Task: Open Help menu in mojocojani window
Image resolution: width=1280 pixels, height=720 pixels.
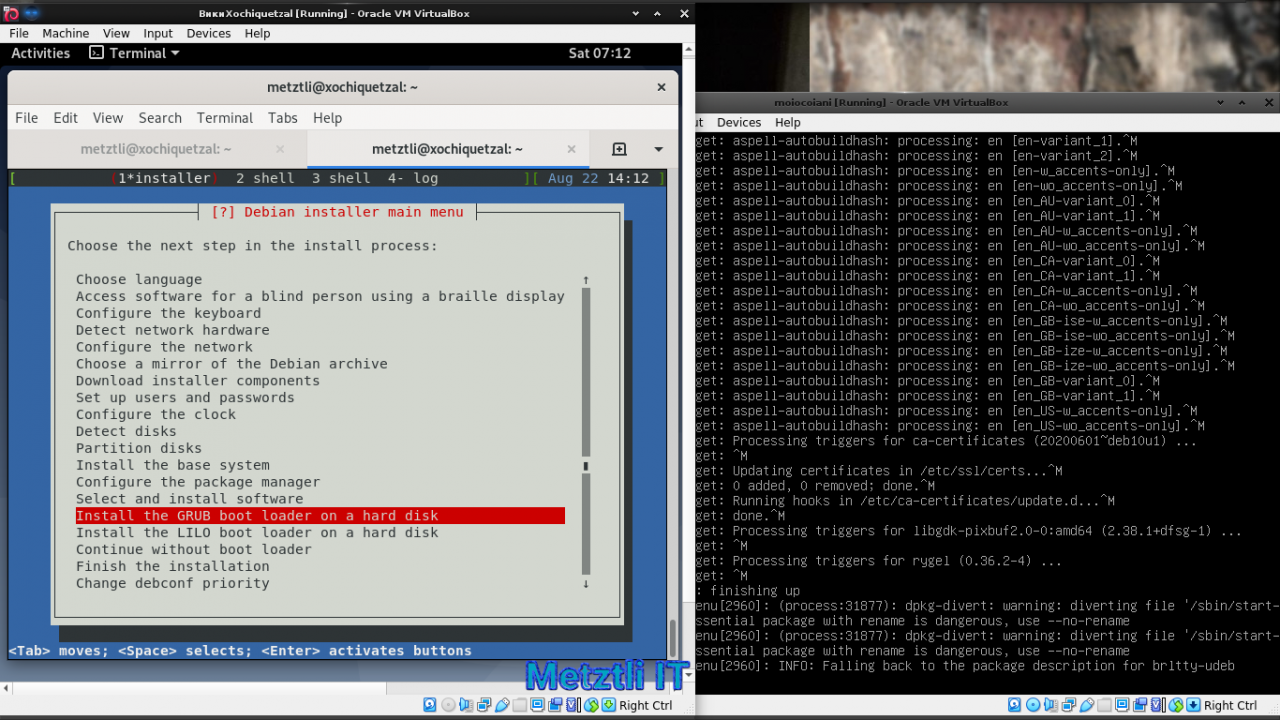Action: point(788,122)
